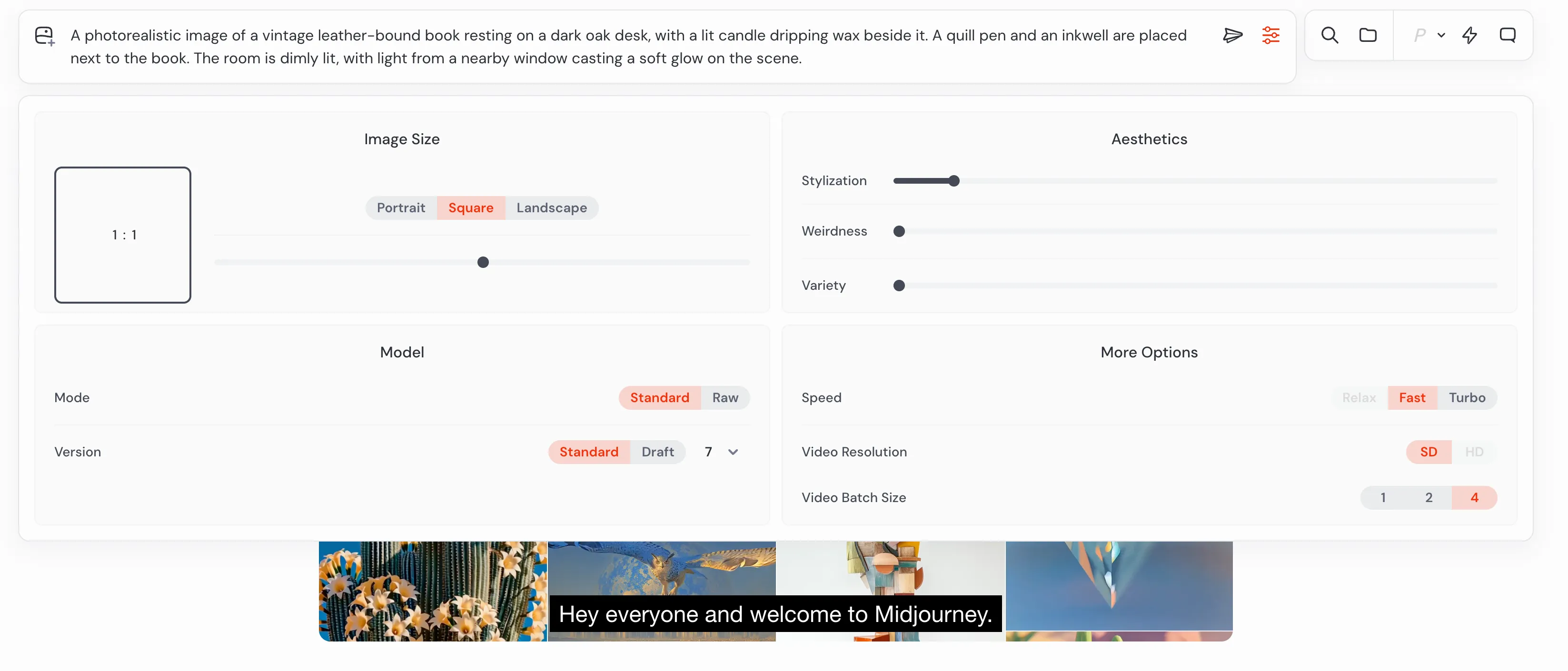Select the Landscape image size
Image resolution: width=1568 pixels, height=671 pixels.
(x=552, y=208)
